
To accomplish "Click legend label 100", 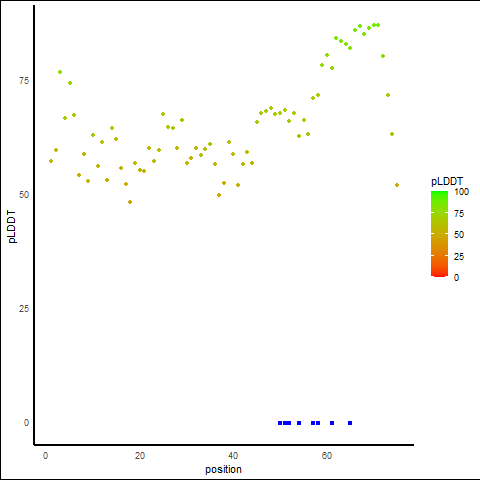I will pyautogui.click(x=462, y=192).
